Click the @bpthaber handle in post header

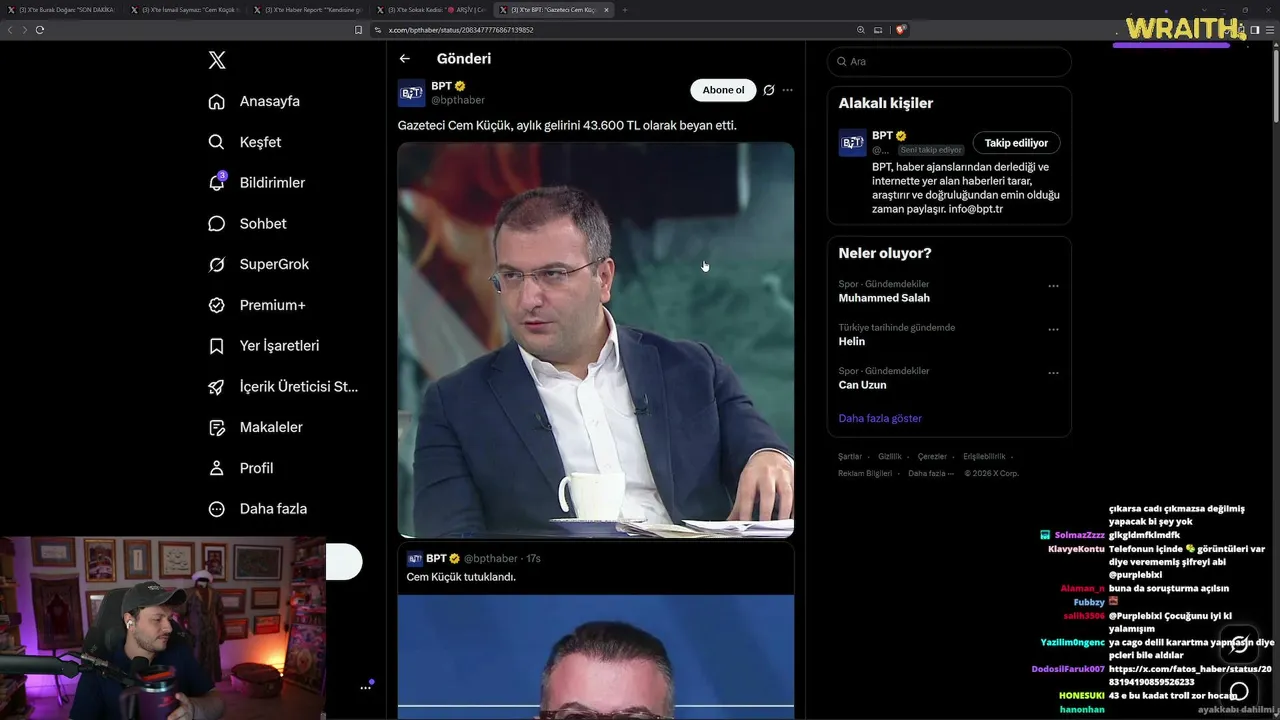458,100
